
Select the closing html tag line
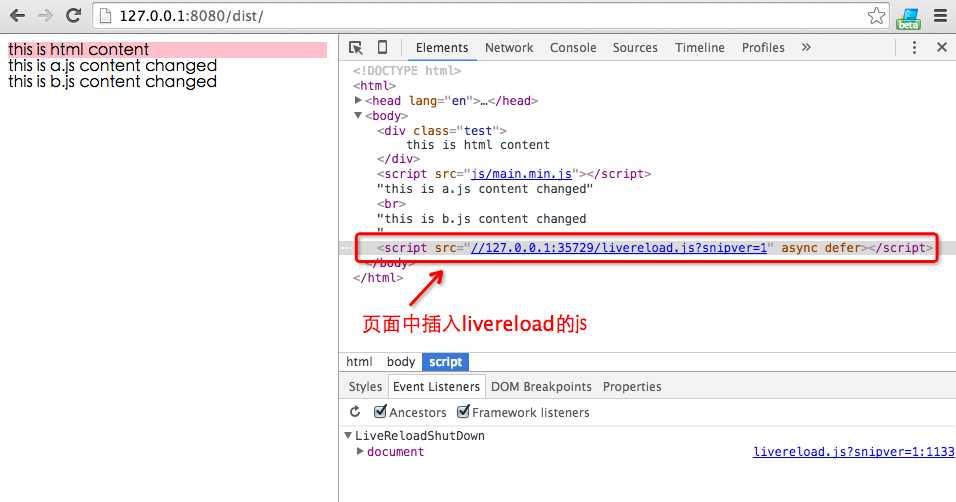pyautogui.click(x=378, y=278)
